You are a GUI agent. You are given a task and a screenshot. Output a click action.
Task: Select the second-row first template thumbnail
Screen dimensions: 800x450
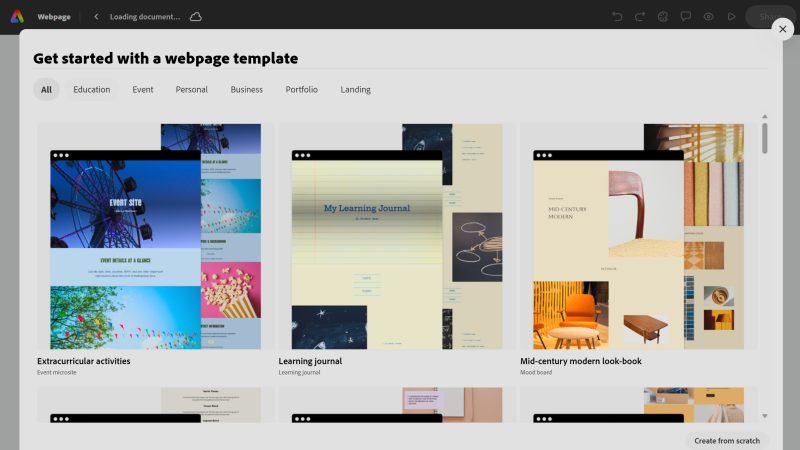(x=156, y=405)
